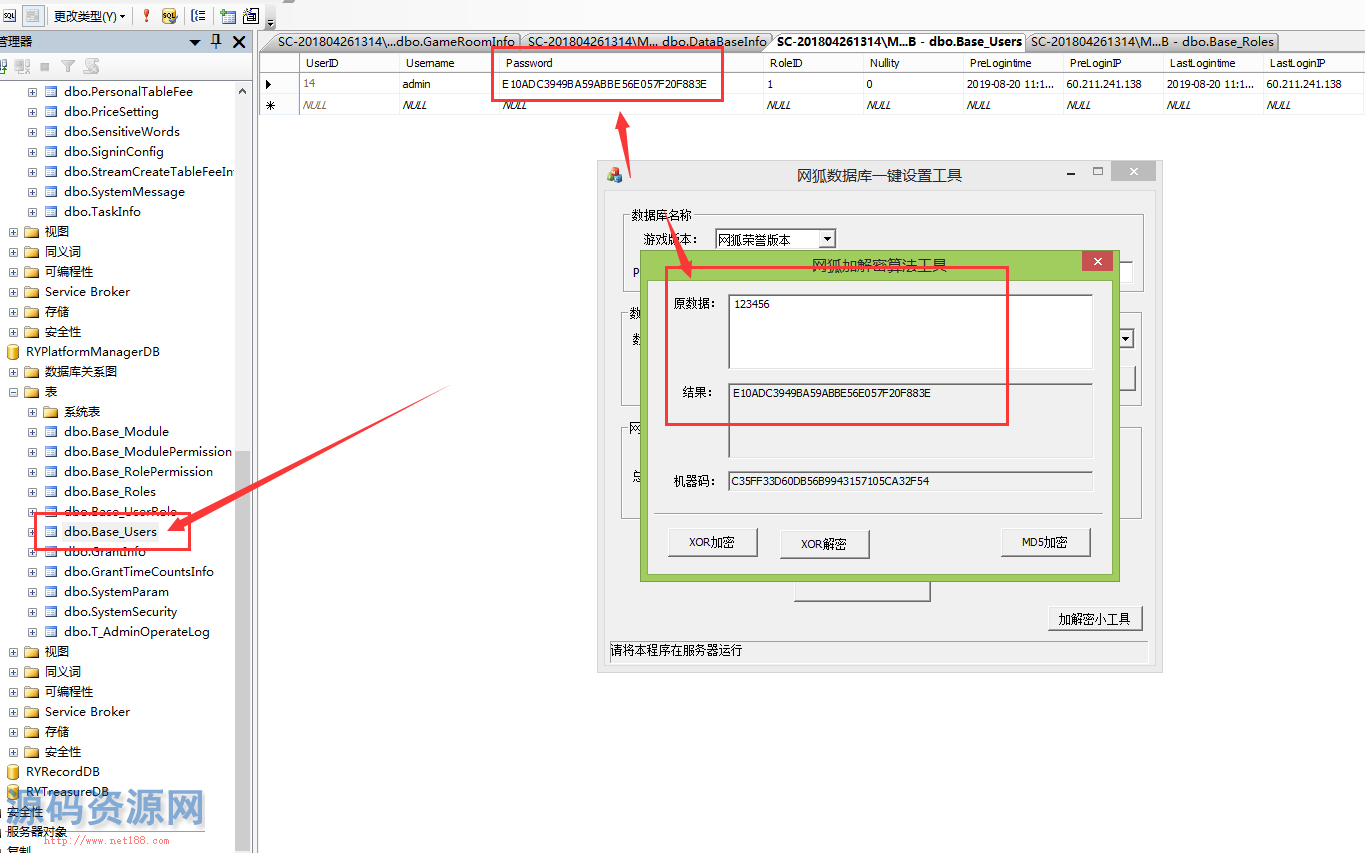Click the Execute SQL red exclamation icon
1365x853 pixels.
[146, 16]
